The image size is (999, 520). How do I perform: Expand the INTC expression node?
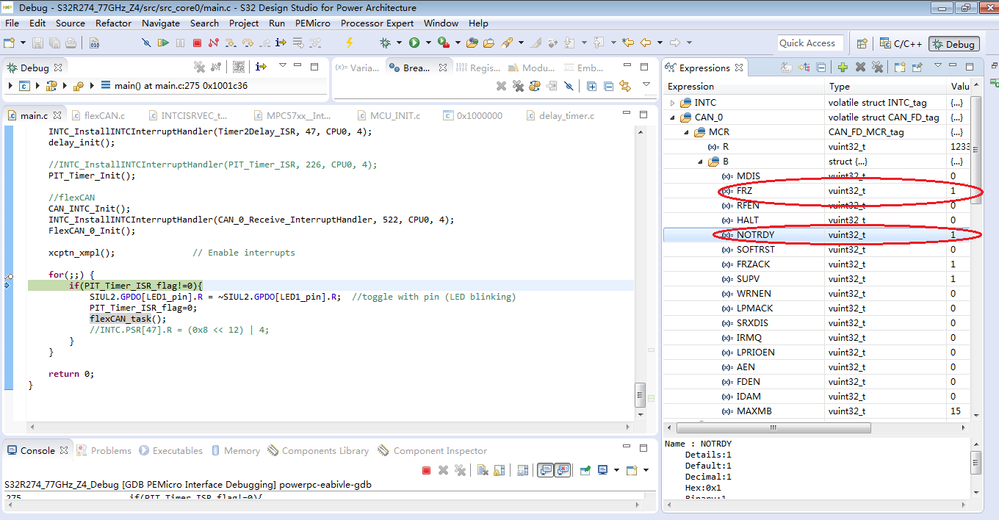(x=673, y=102)
